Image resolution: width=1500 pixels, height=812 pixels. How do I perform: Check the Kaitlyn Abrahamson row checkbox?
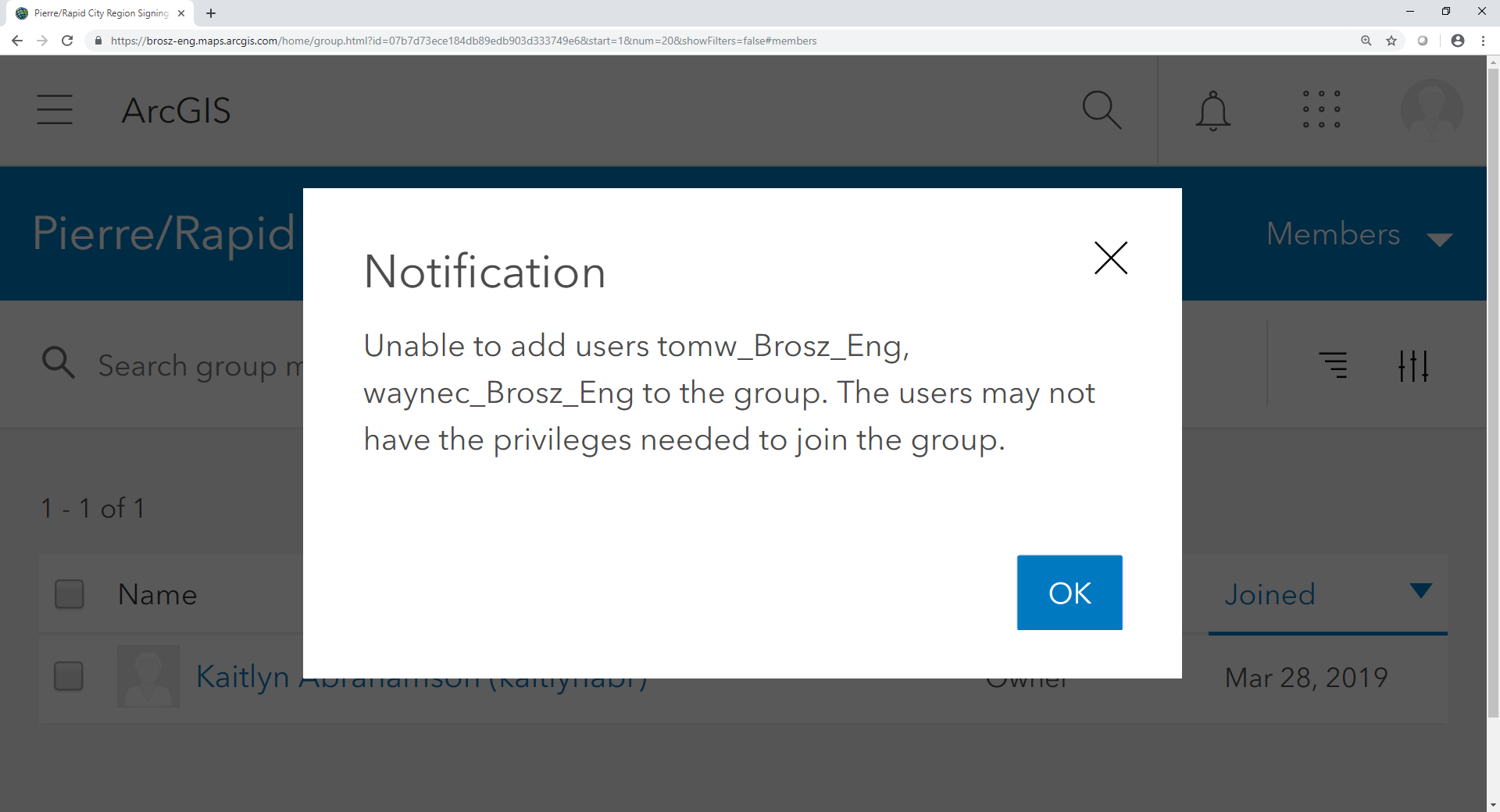69,676
